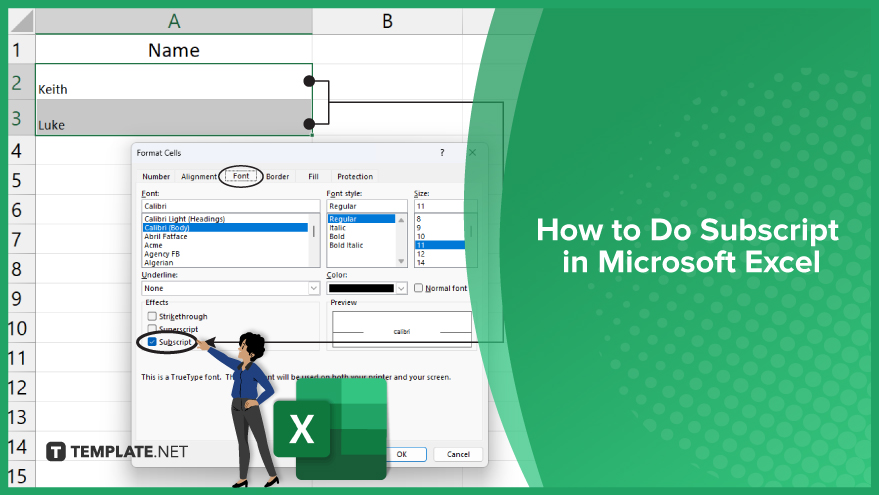The height and width of the screenshot is (495, 879).
Task: Click the black color swatch
Action: [361, 288]
